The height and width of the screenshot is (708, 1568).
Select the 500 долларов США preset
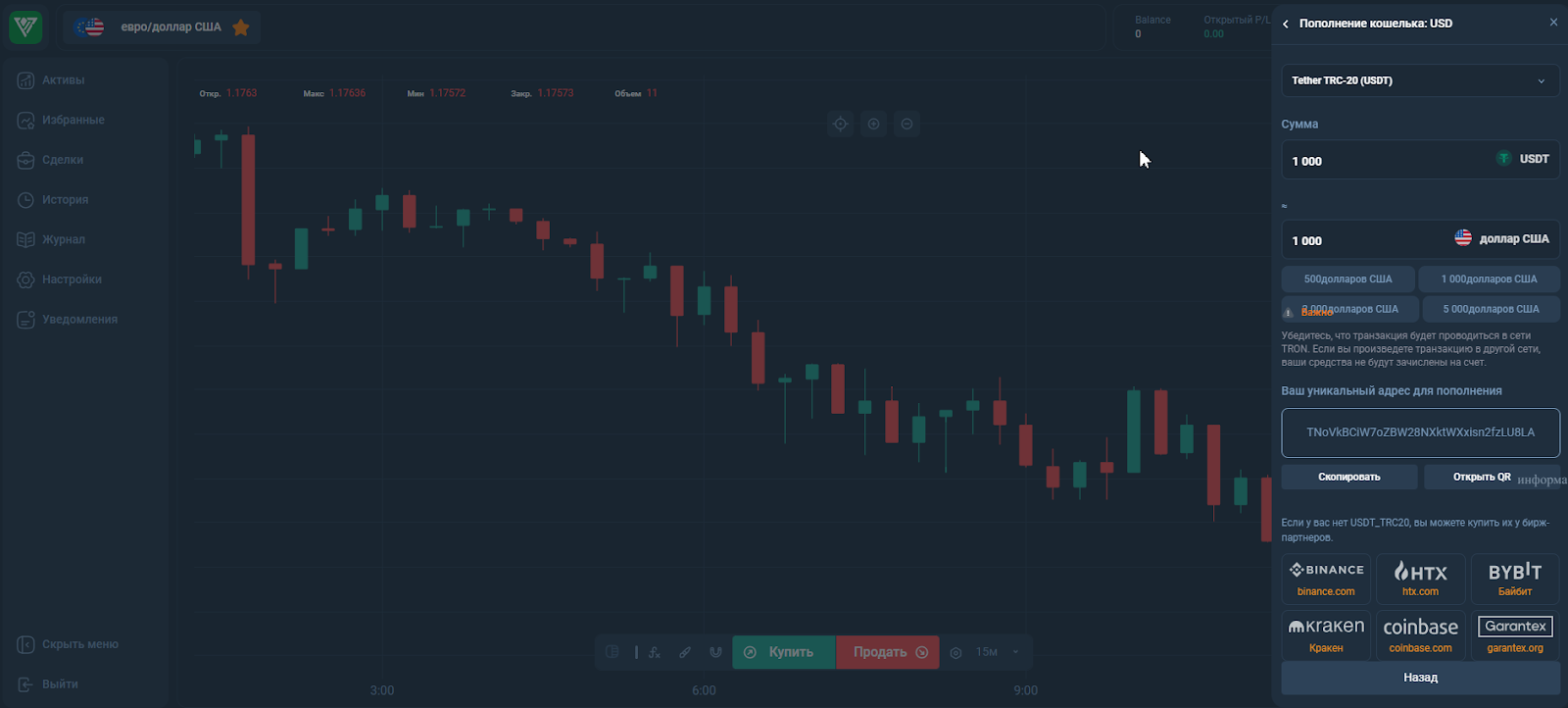click(x=1347, y=279)
